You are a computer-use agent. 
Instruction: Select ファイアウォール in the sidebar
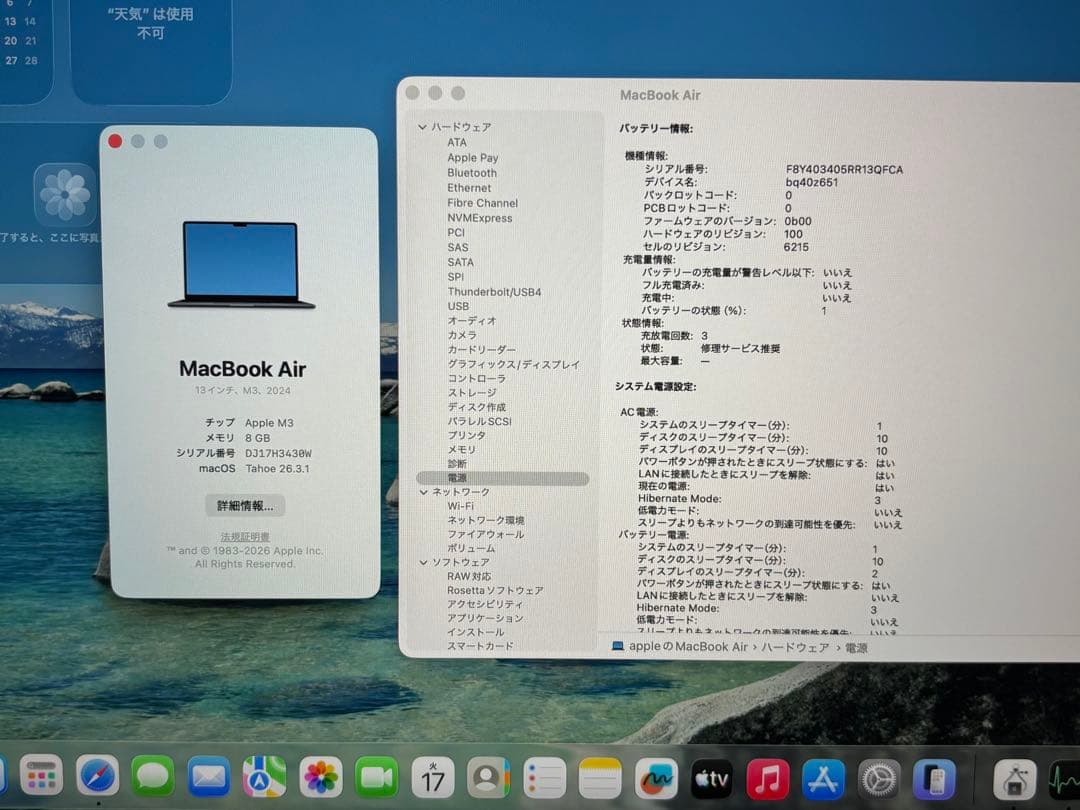point(486,534)
